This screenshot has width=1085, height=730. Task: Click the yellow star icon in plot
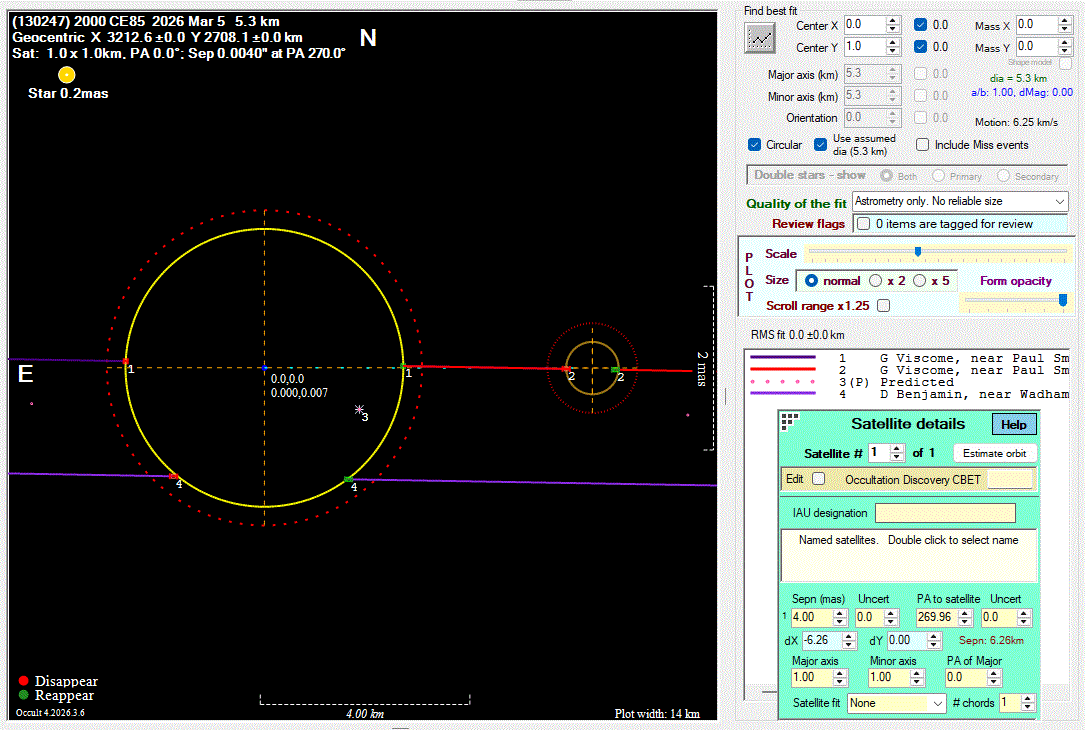tap(67, 75)
